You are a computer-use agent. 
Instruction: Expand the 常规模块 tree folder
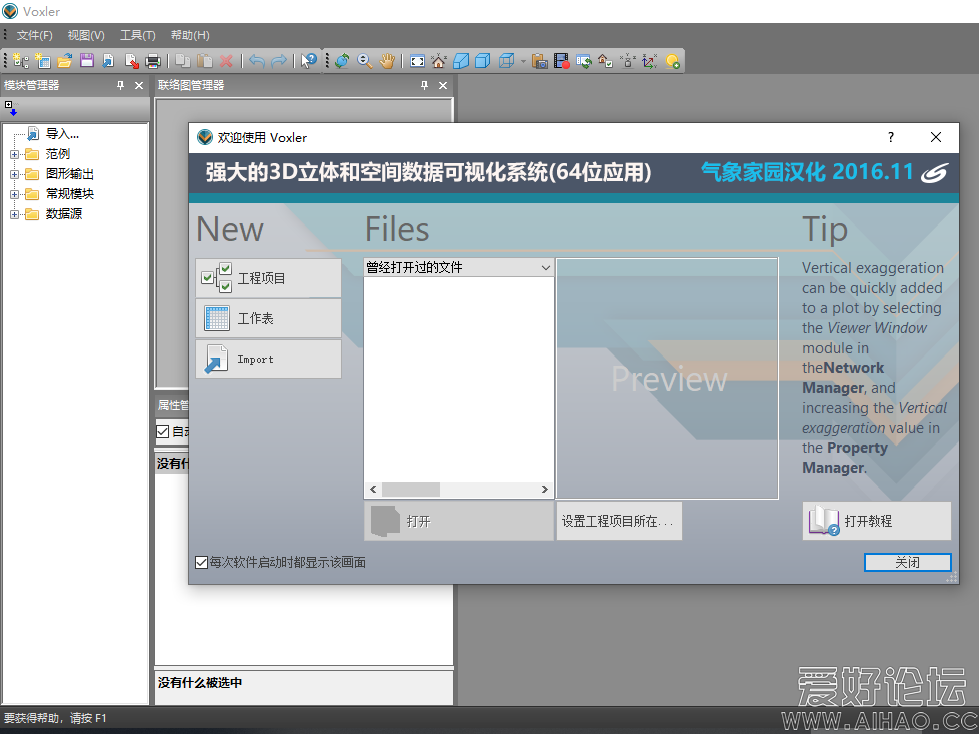(x=14, y=194)
